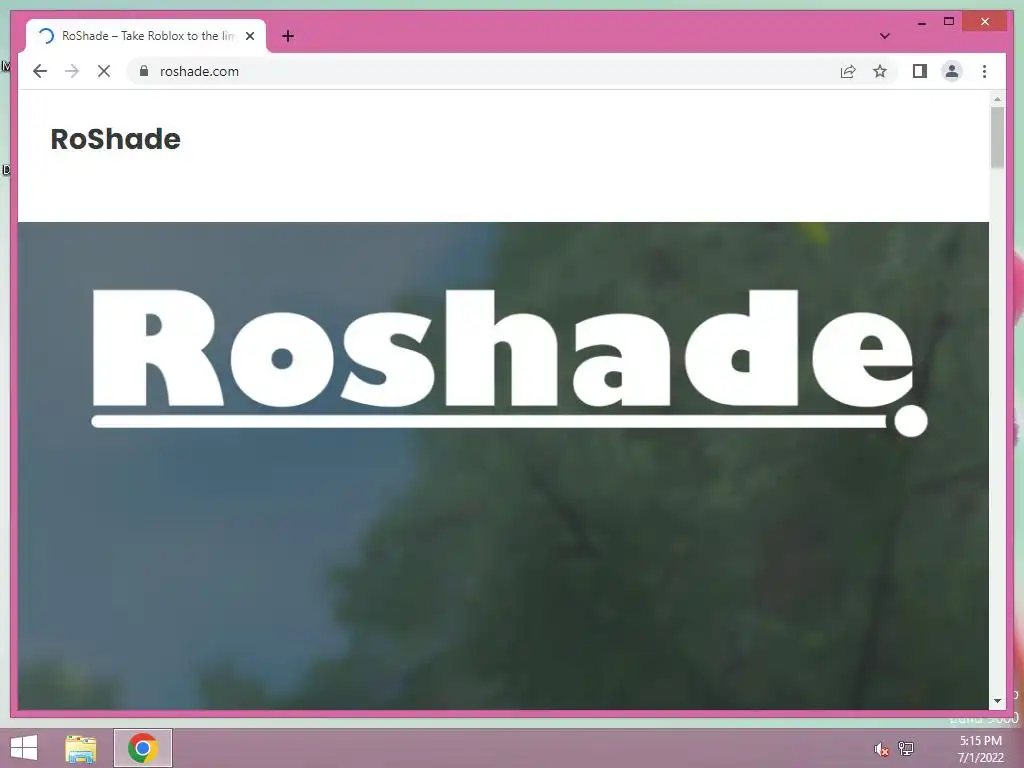
Task: Click the vertical scrollbar thumb
Action: 997,137
